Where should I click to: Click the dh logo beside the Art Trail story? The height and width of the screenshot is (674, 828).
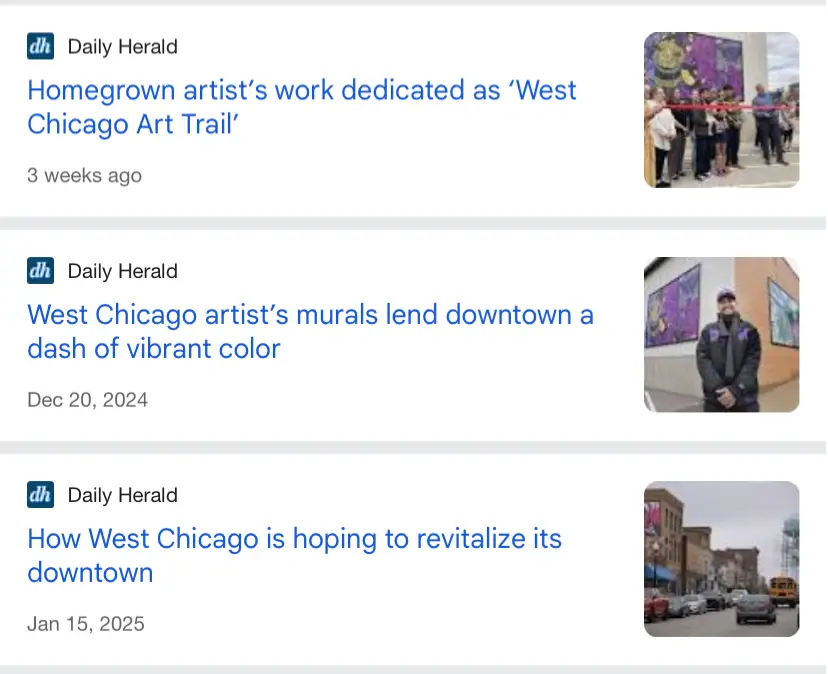pos(40,46)
